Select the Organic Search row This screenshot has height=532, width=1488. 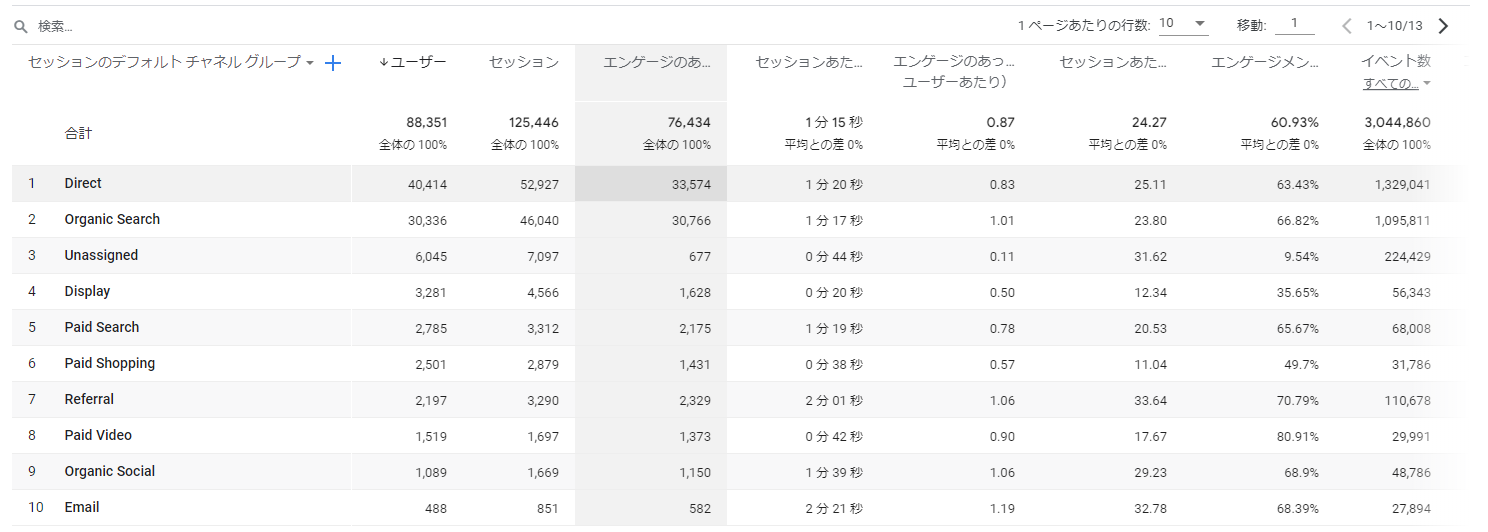coord(112,219)
